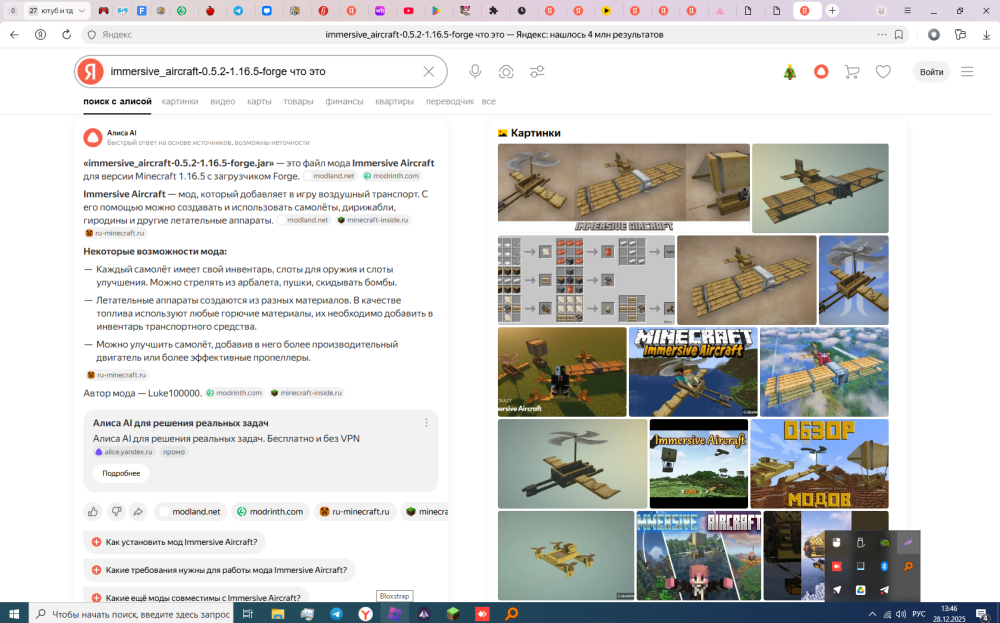Go back with the browser back arrow
Screen dimensions: 1000x623
pos(14,34)
